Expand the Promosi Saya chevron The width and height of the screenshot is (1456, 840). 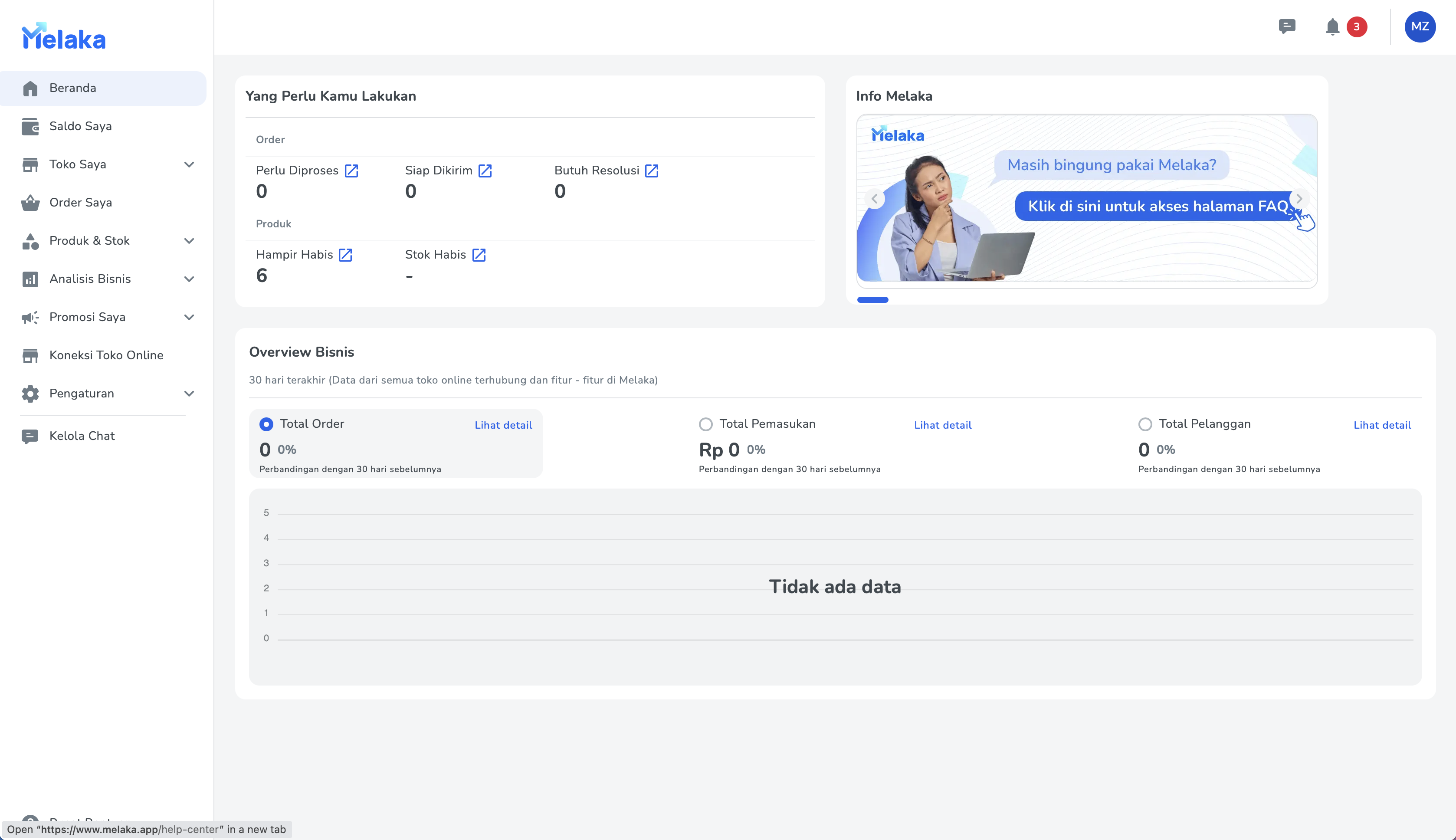click(x=189, y=317)
